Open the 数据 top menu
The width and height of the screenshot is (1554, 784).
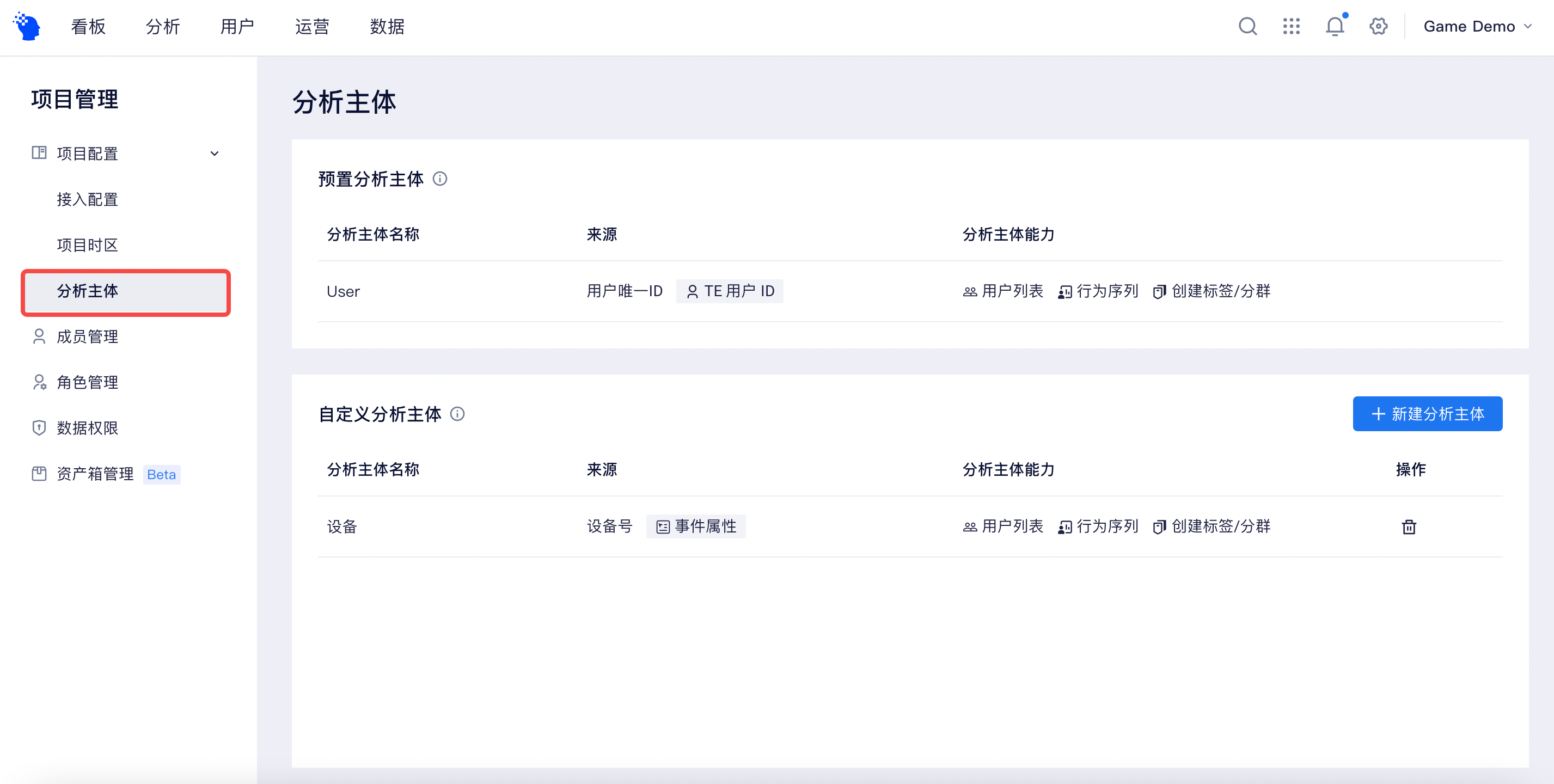pyautogui.click(x=387, y=27)
